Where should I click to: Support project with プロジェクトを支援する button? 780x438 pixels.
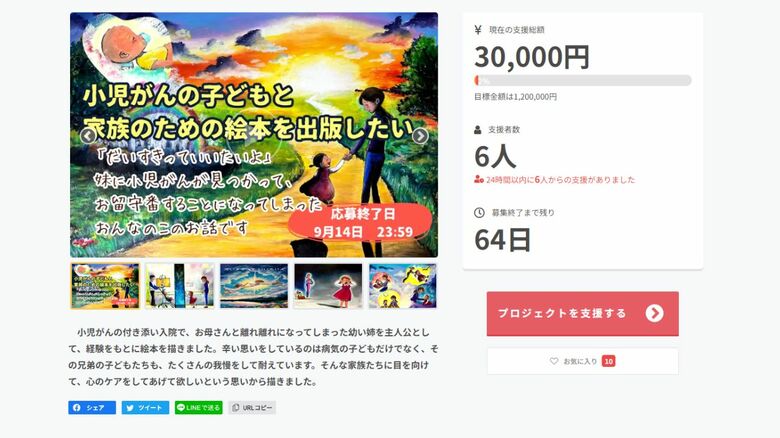pyautogui.click(x=583, y=314)
